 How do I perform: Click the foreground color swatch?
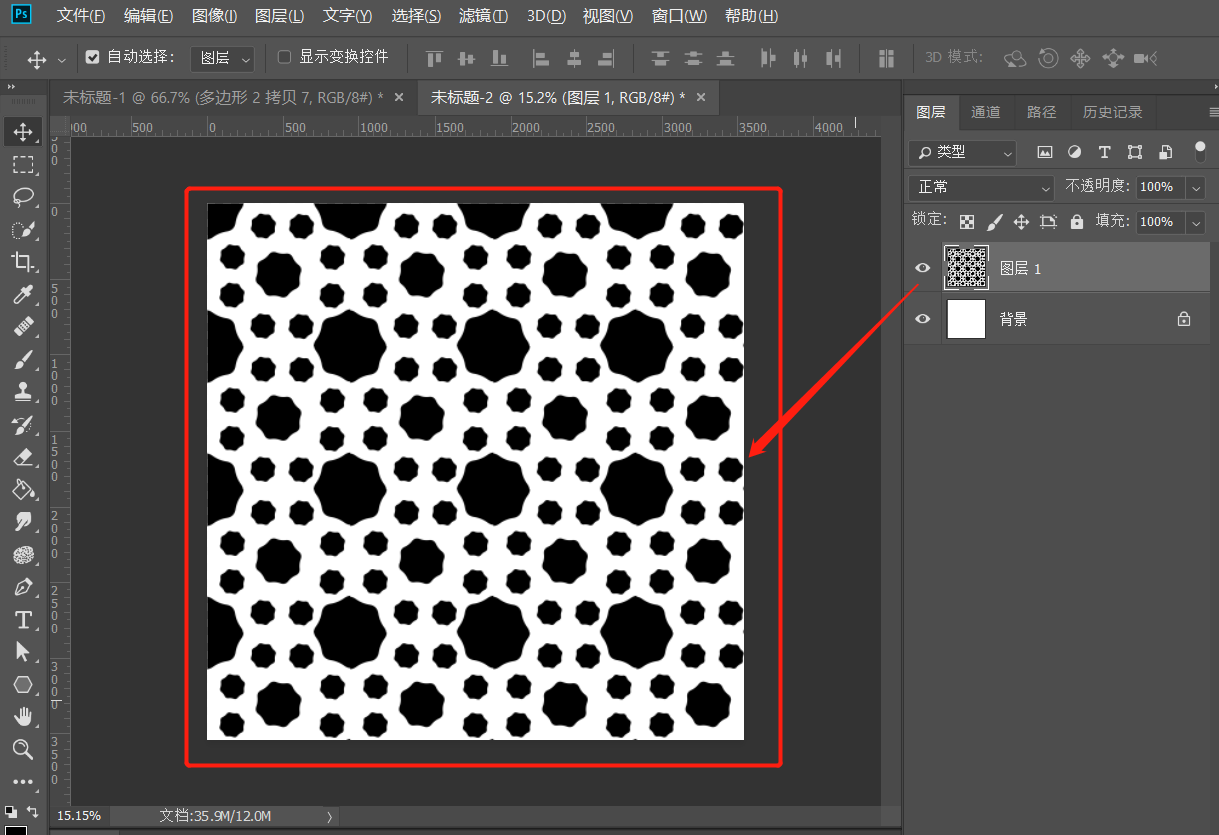click(x=16, y=830)
